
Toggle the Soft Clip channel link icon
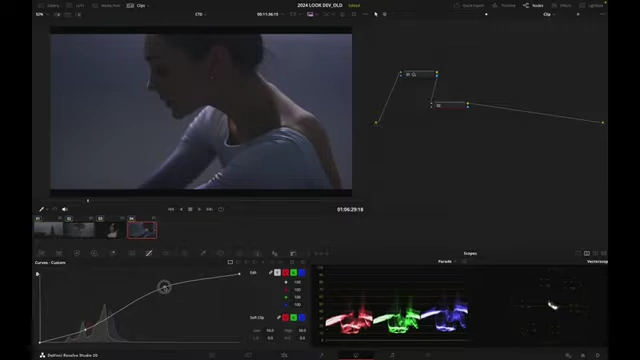(279, 317)
